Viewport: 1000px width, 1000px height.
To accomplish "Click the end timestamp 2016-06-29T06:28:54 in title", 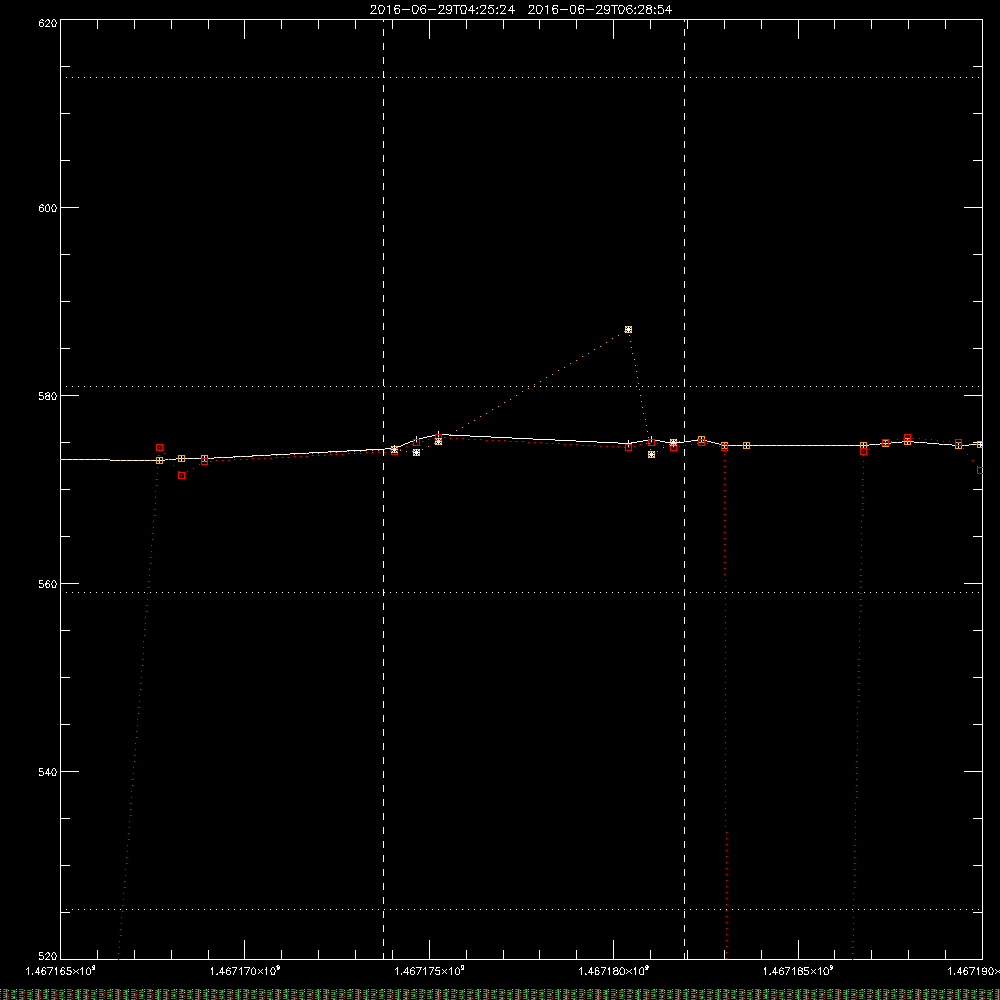I will point(599,10).
